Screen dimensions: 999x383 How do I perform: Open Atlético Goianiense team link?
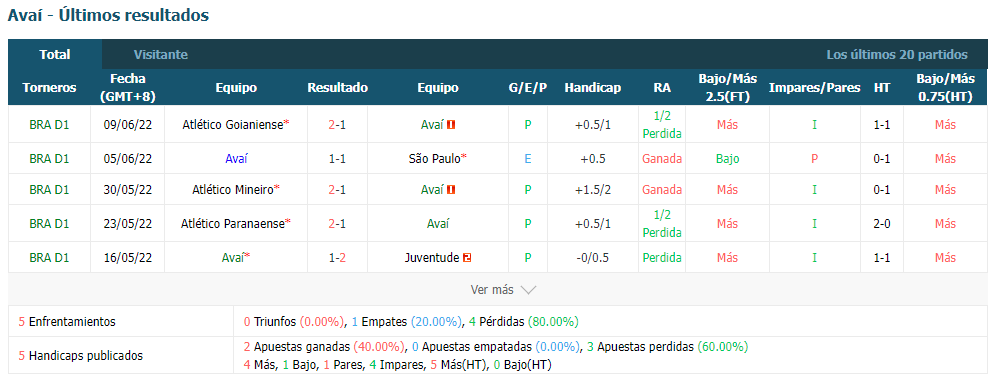(x=232, y=125)
